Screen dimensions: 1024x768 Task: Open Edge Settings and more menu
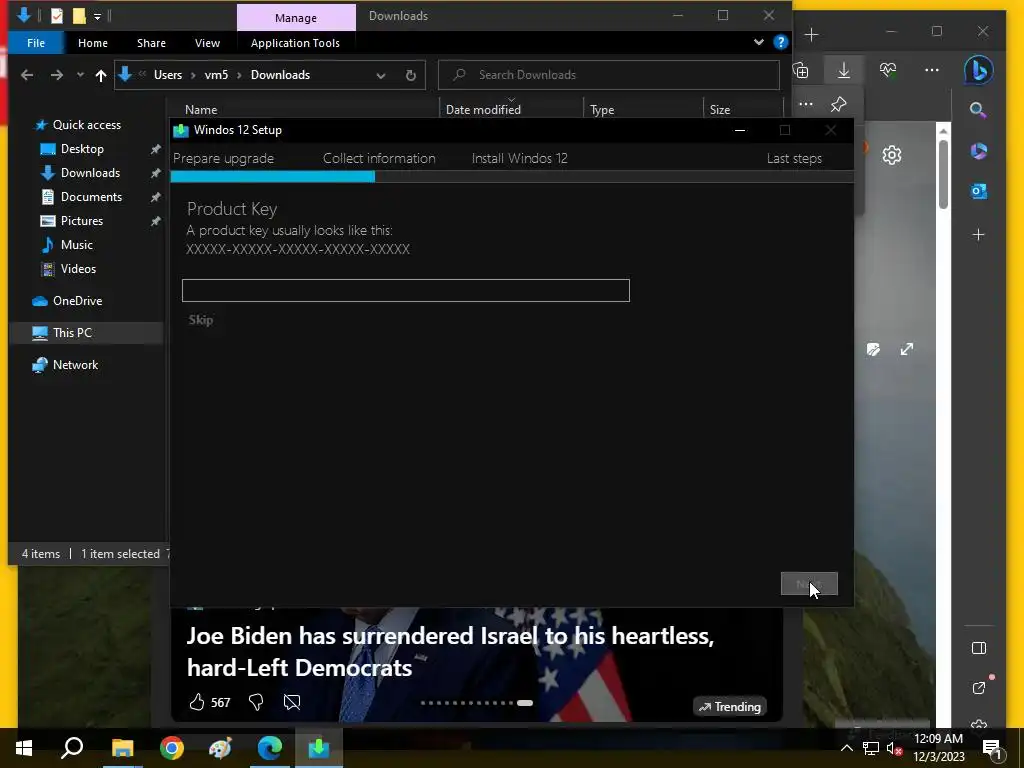tap(932, 70)
